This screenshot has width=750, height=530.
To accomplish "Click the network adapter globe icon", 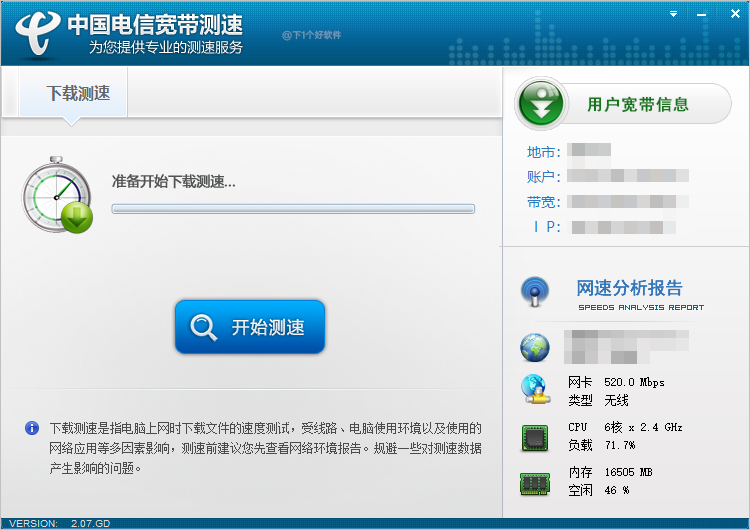I will coord(535,389).
